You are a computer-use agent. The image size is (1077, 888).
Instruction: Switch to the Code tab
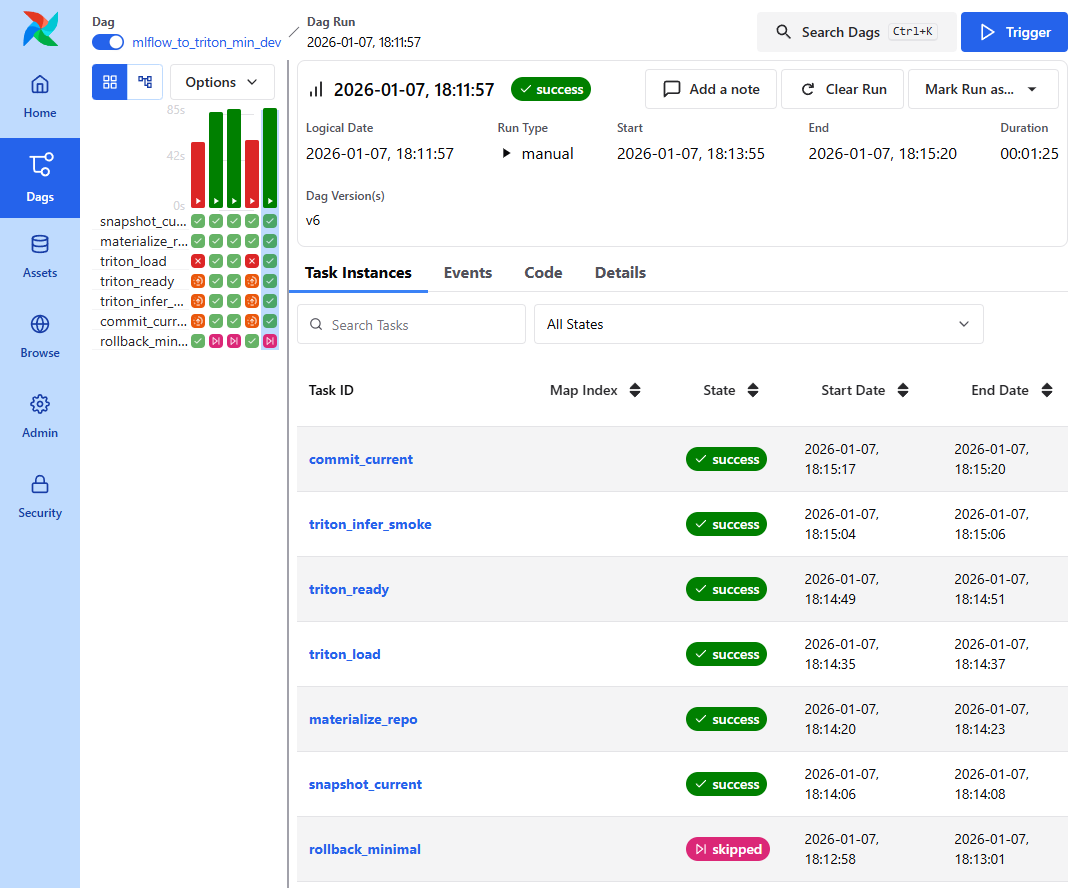(x=543, y=272)
